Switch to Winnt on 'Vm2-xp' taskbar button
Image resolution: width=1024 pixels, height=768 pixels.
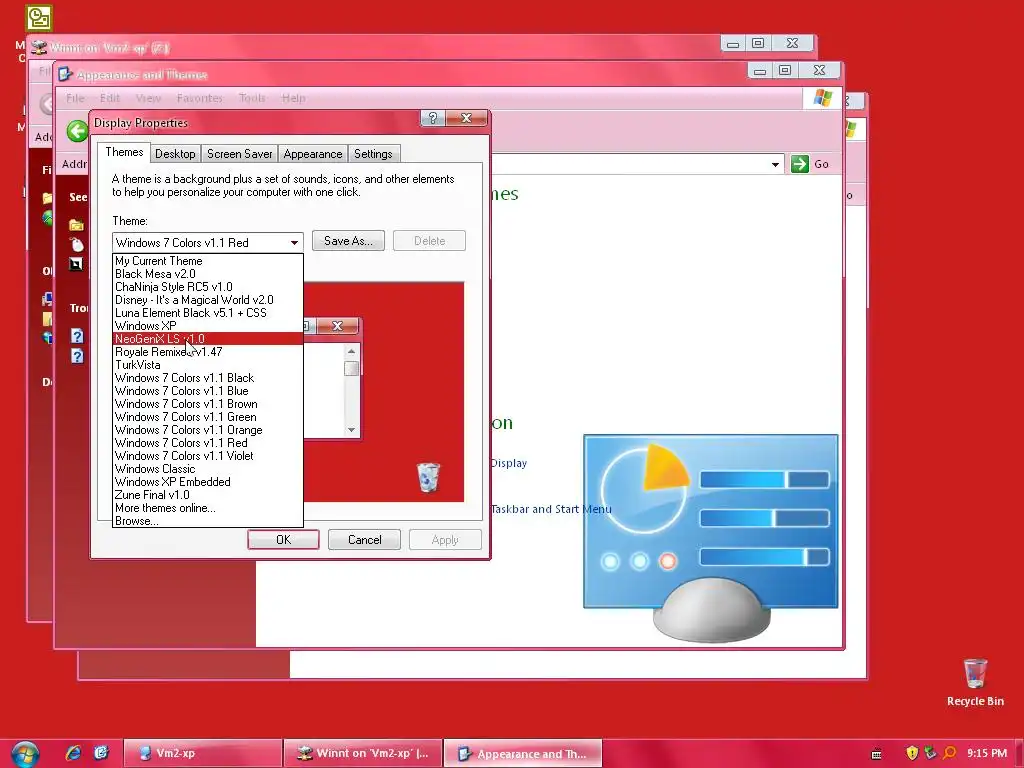click(363, 754)
